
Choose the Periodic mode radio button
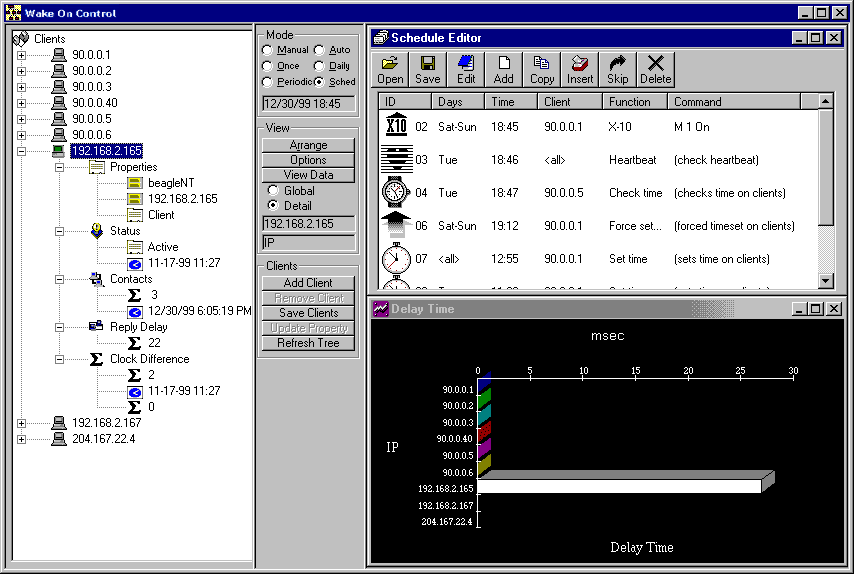pos(267,82)
